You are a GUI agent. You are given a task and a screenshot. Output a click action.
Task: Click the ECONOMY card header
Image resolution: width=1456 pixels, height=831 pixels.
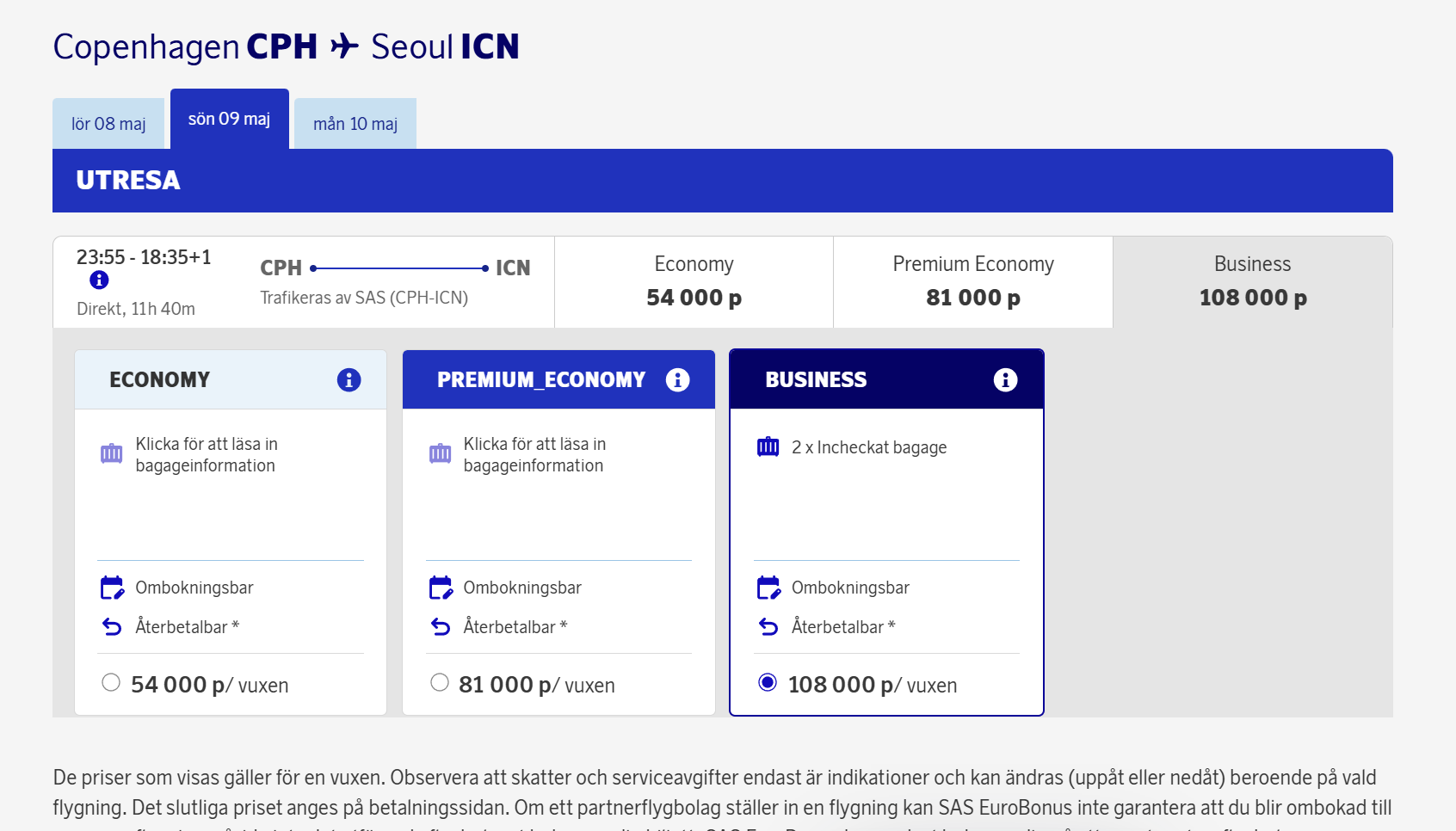[231, 379]
